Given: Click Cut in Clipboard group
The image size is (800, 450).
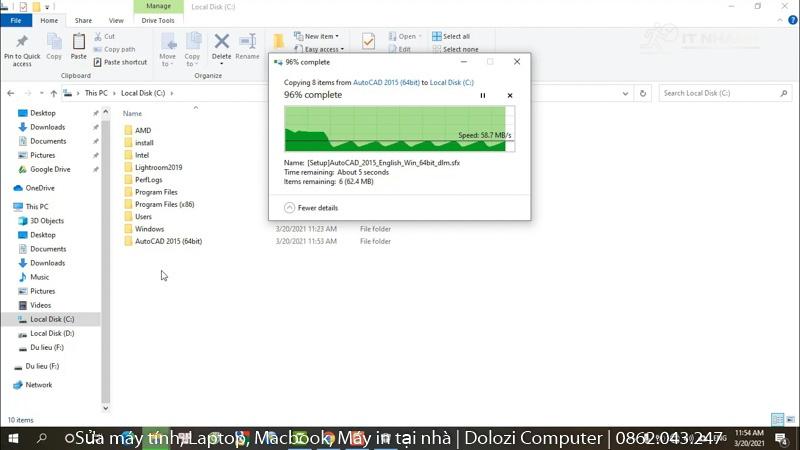Looking at the screenshot, I should [x=105, y=37].
